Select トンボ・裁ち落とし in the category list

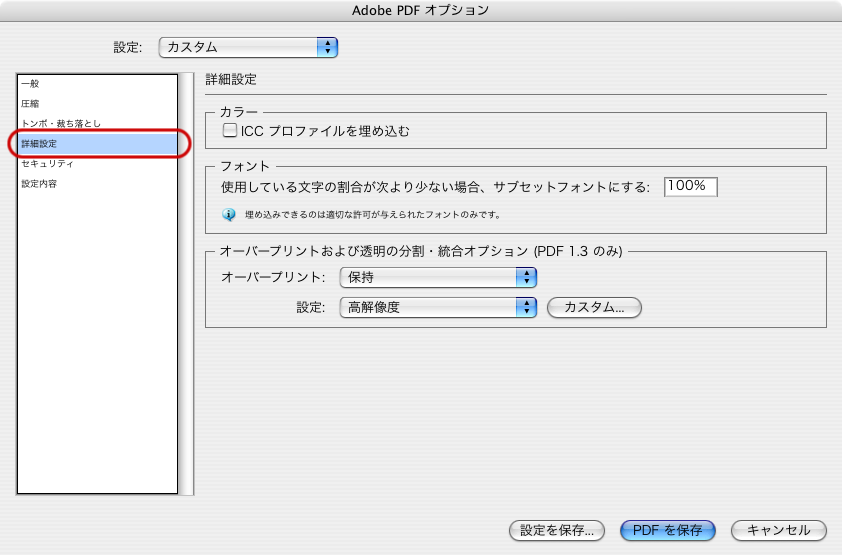(x=98, y=123)
